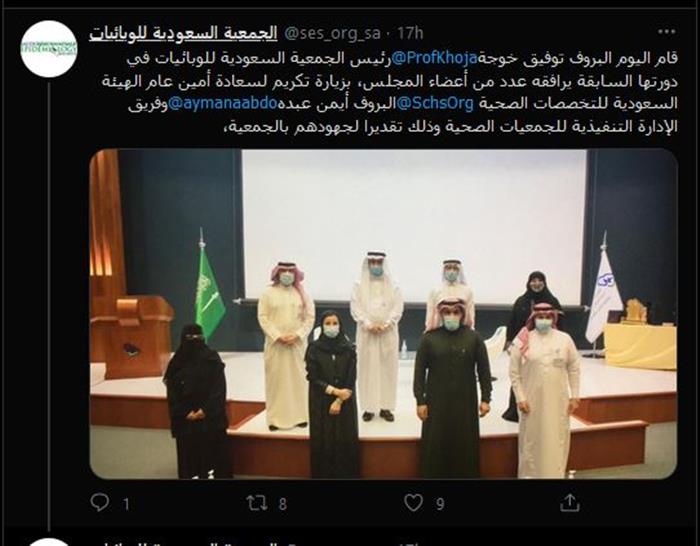Click the Arabic tweet body text
Image resolution: width=700 pixels, height=546 pixels.
pyautogui.click(x=389, y=92)
